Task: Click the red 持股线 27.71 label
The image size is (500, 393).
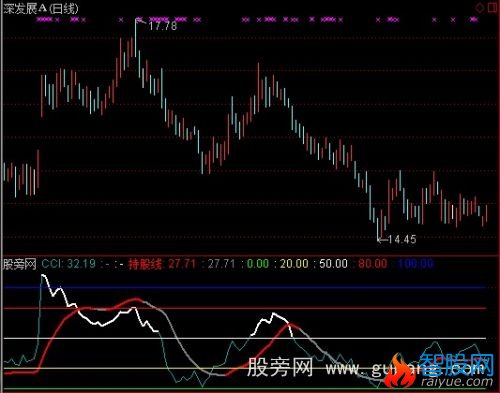Action: coord(162,264)
